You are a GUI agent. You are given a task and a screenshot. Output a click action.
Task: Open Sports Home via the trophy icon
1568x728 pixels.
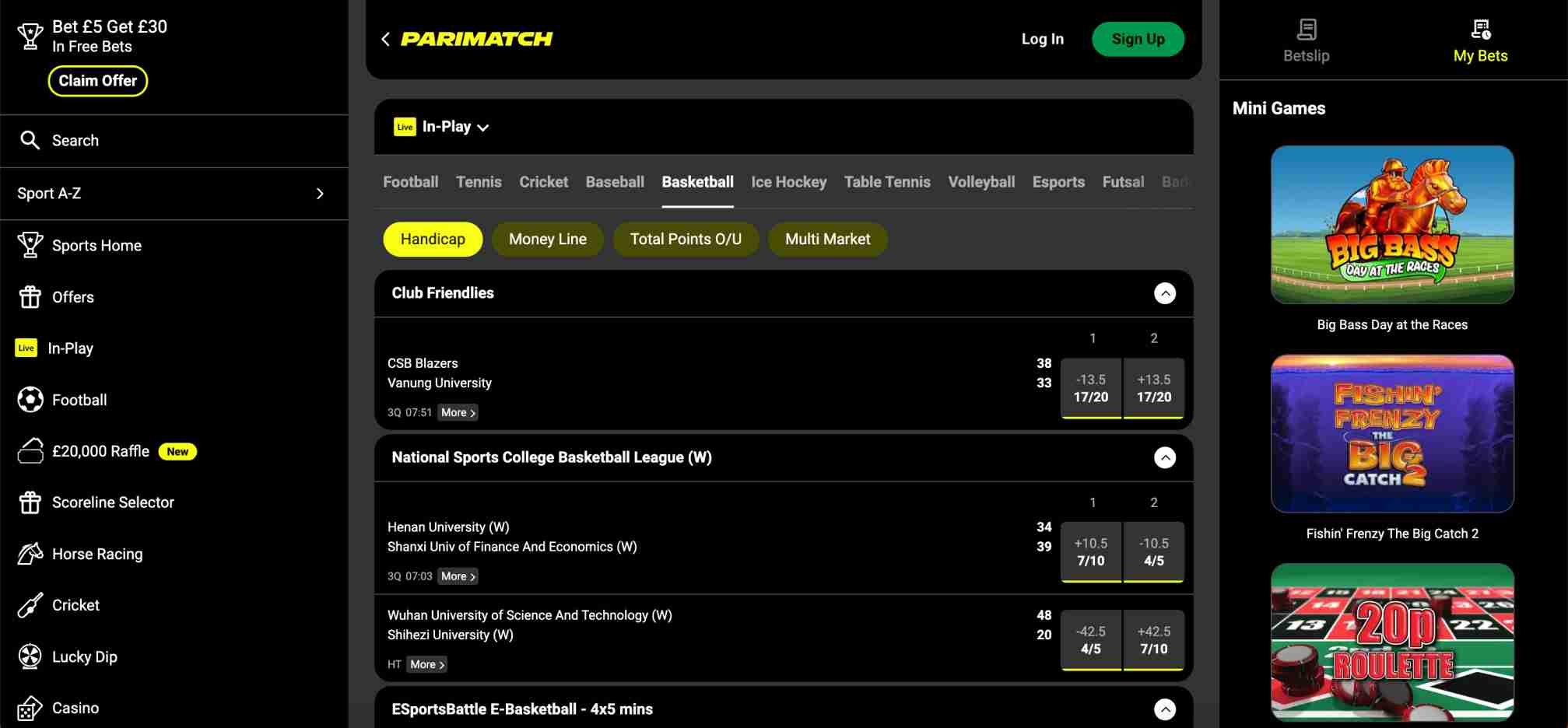[x=30, y=245]
